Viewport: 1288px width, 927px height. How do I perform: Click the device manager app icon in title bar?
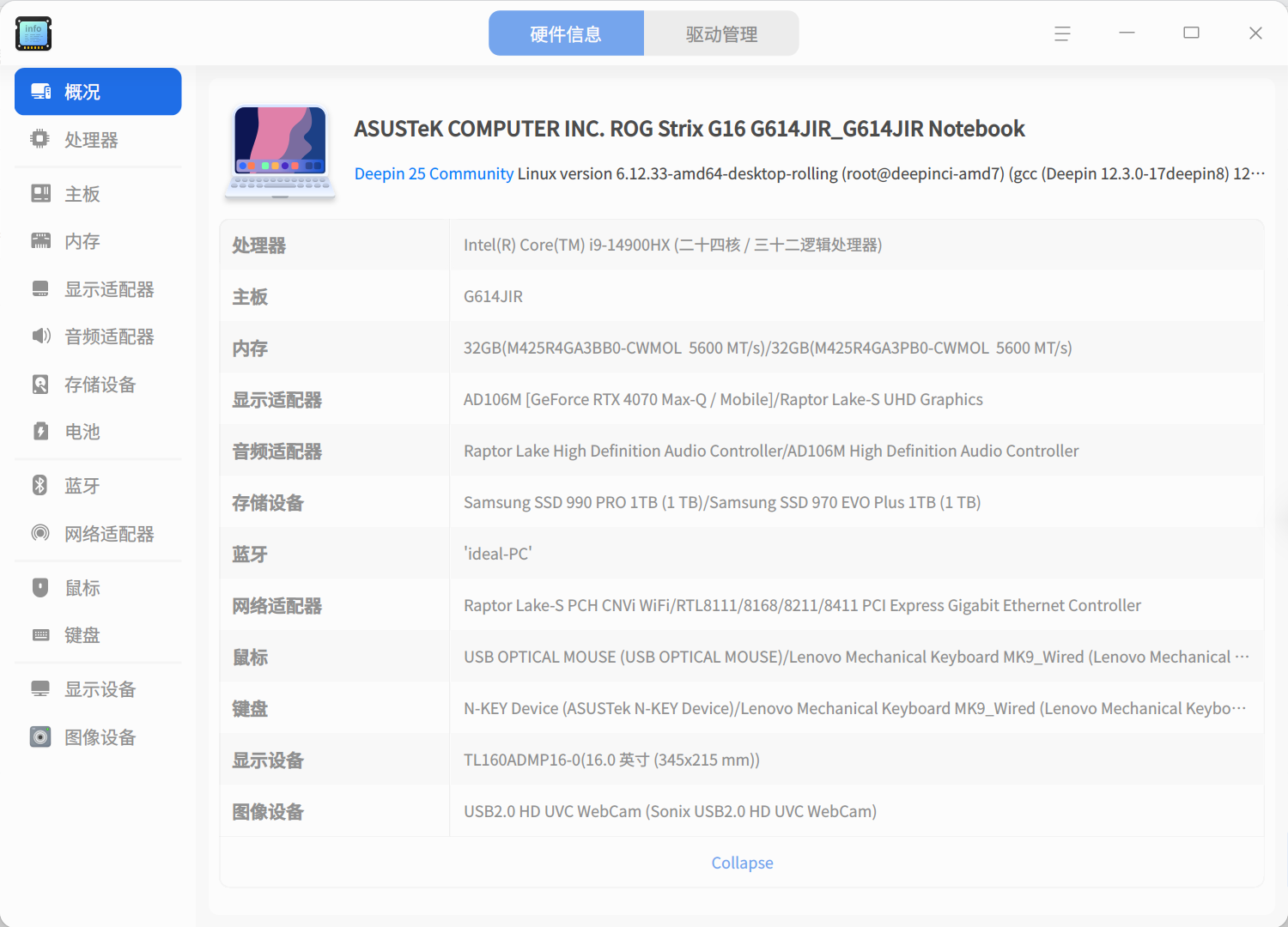click(33, 33)
